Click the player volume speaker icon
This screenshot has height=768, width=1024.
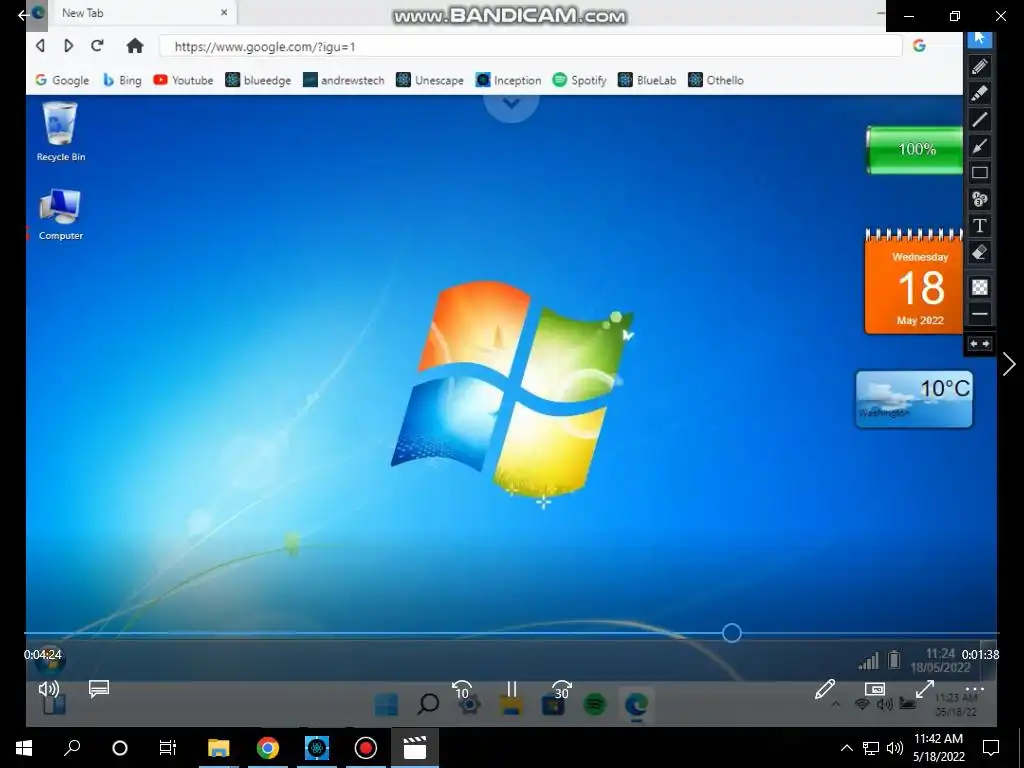click(49, 689)
